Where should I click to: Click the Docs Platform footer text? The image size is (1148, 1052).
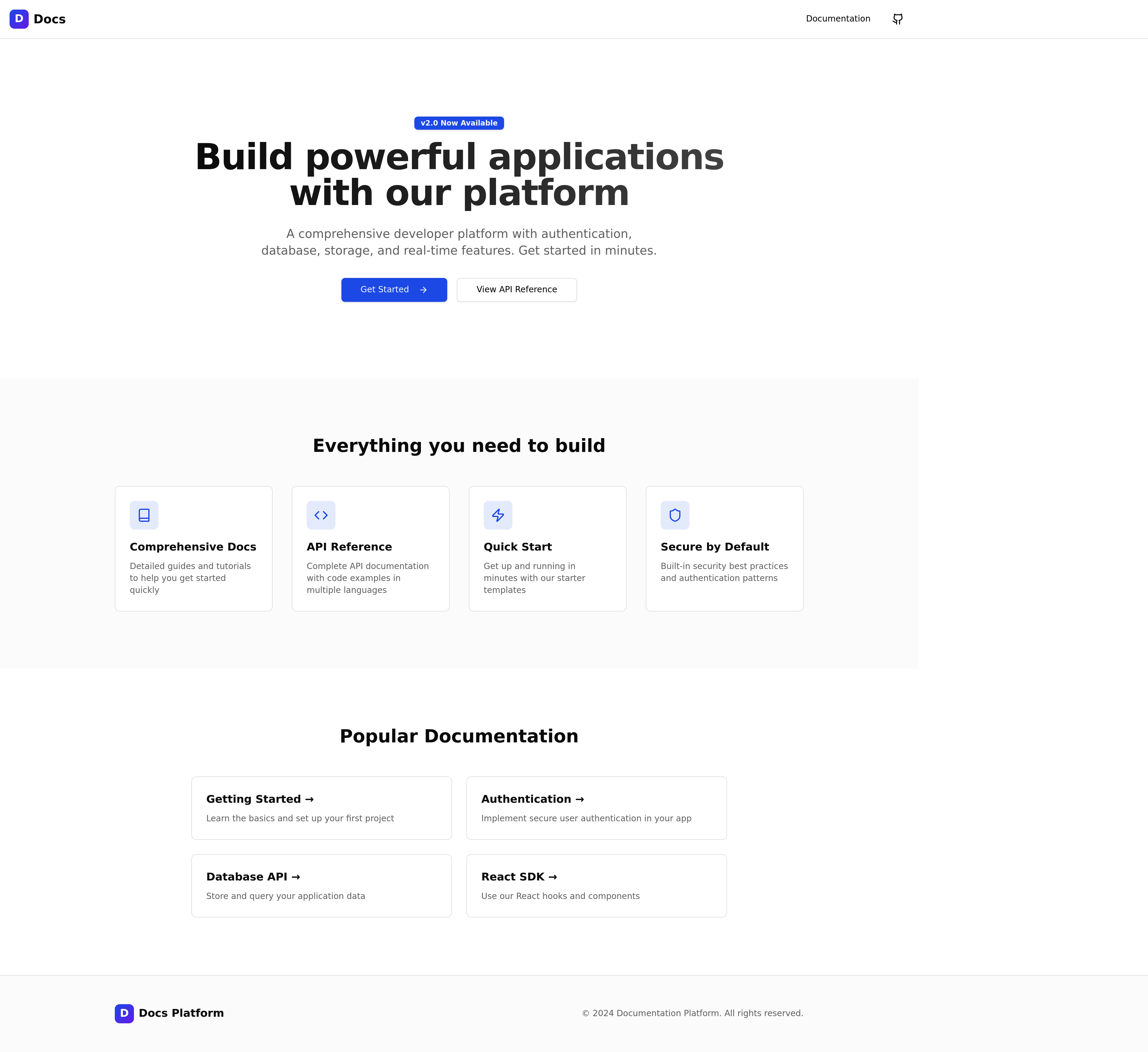181,1013
